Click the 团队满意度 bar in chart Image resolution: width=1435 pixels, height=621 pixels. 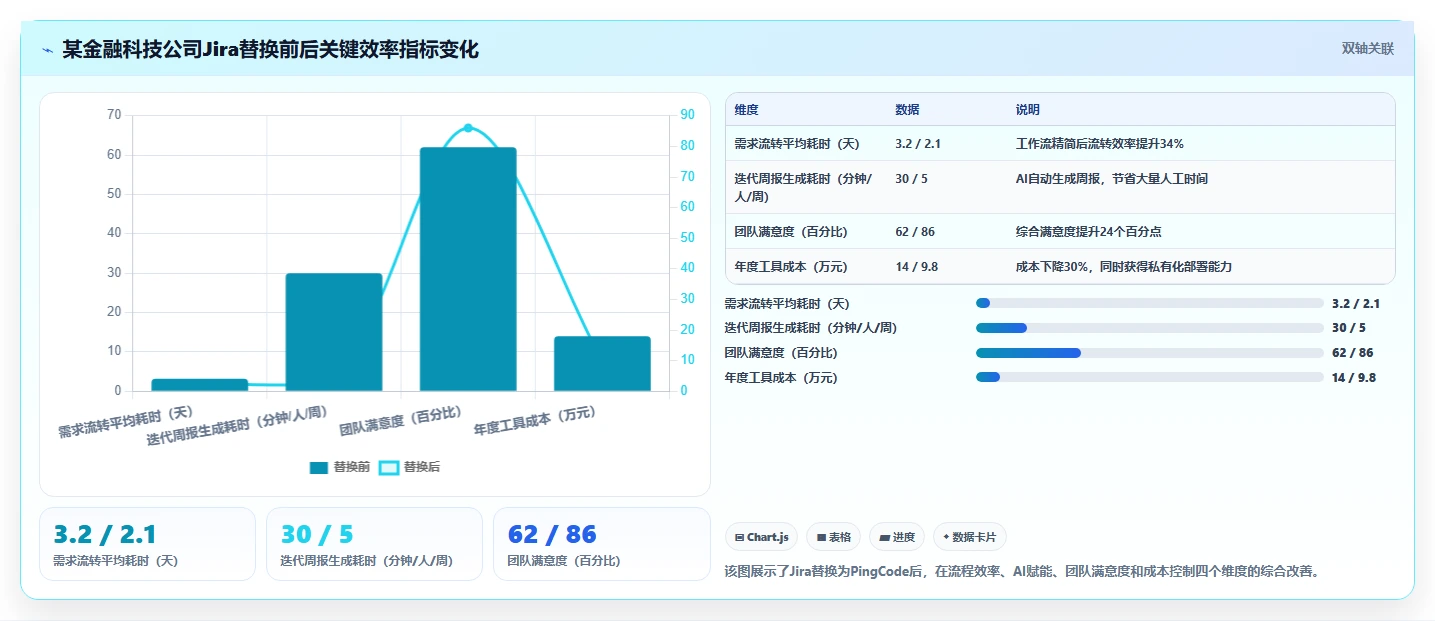[468, 269]
